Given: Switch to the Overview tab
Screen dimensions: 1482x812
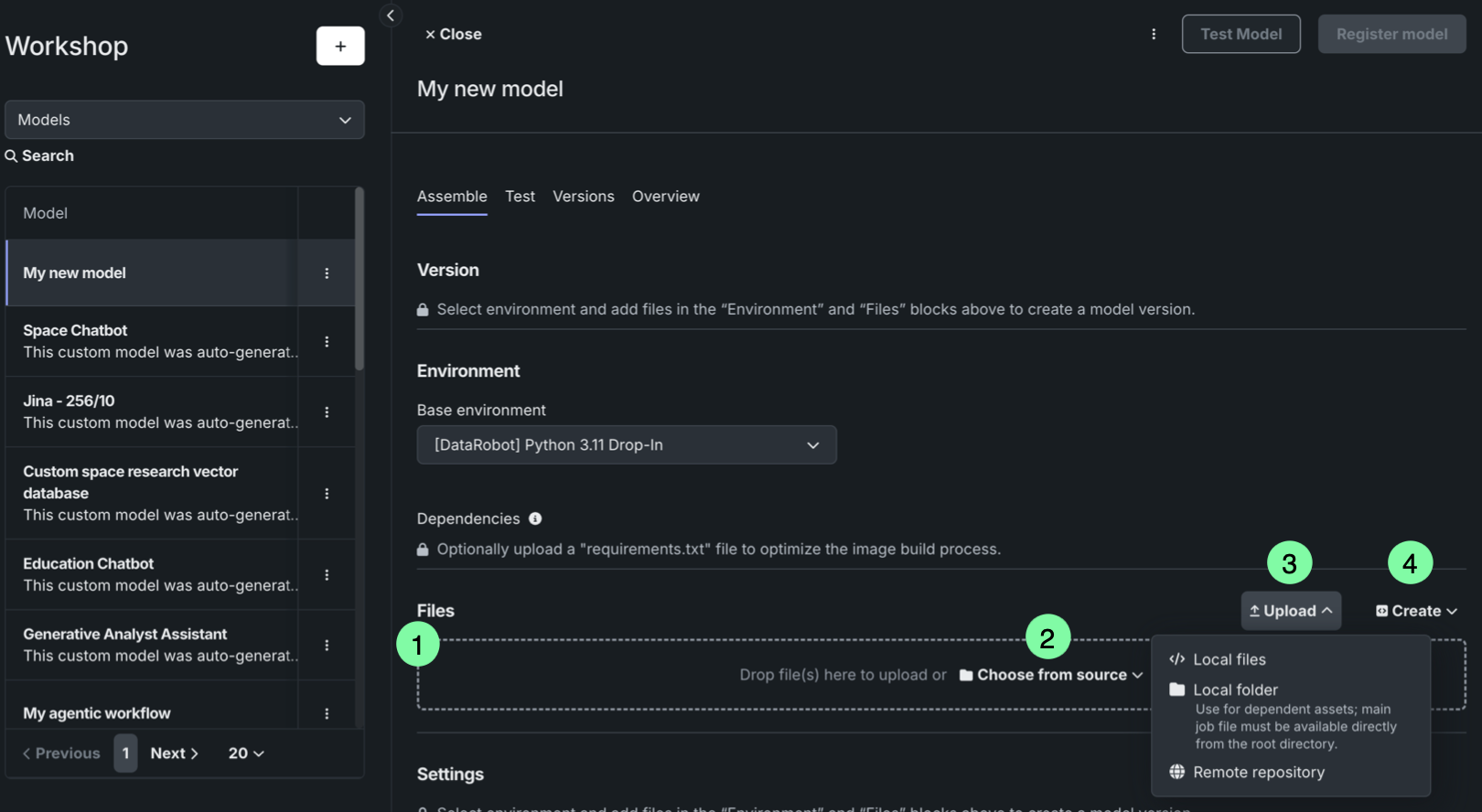Looking at the screenshot, I should tap(665, 197).
